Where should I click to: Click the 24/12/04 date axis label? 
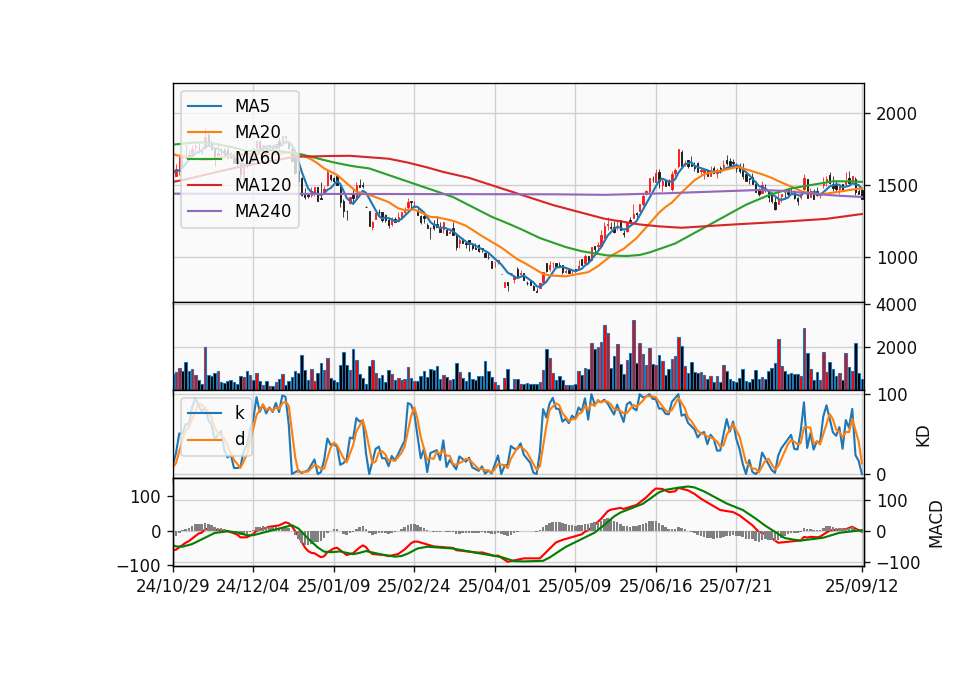click(253, 586)
